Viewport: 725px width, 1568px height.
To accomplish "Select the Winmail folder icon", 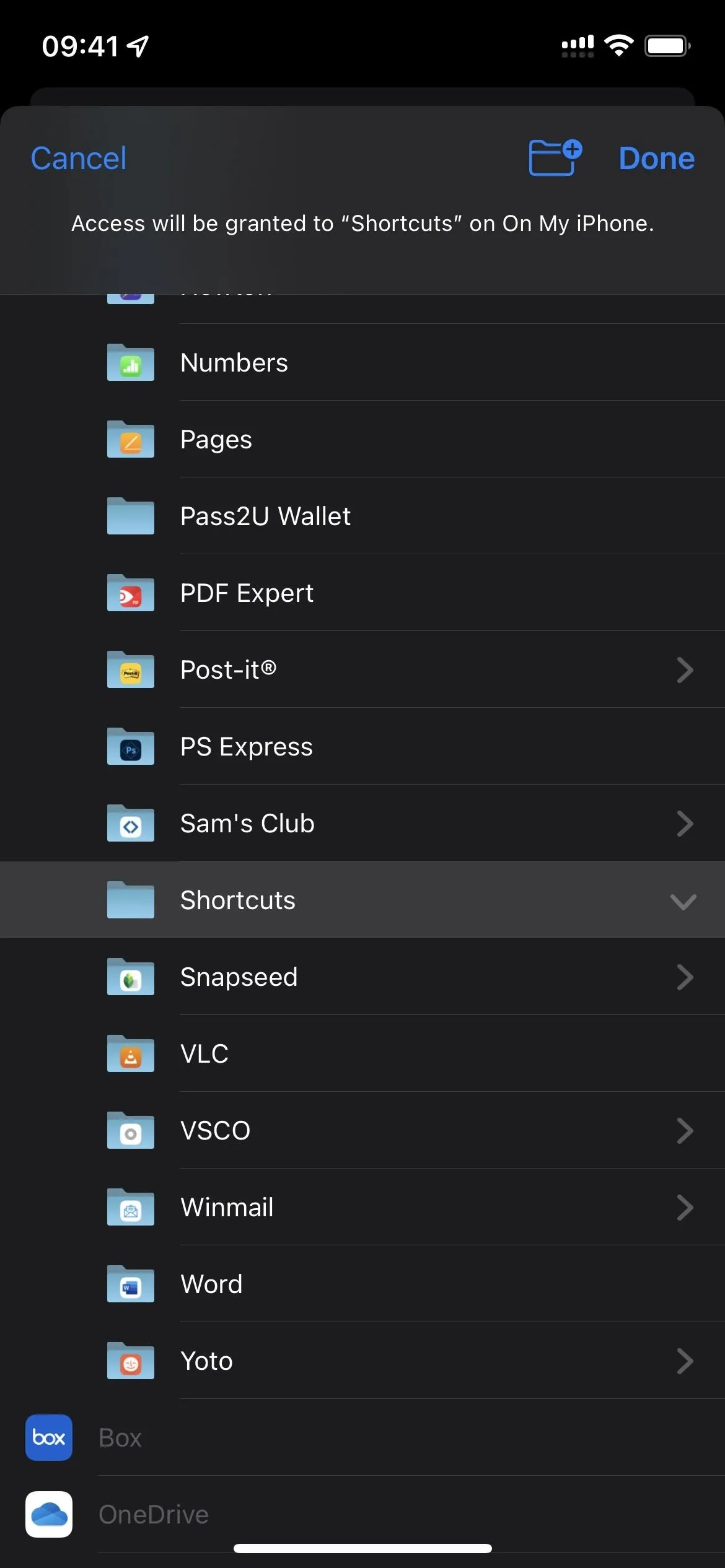I will pos(131,1207).
